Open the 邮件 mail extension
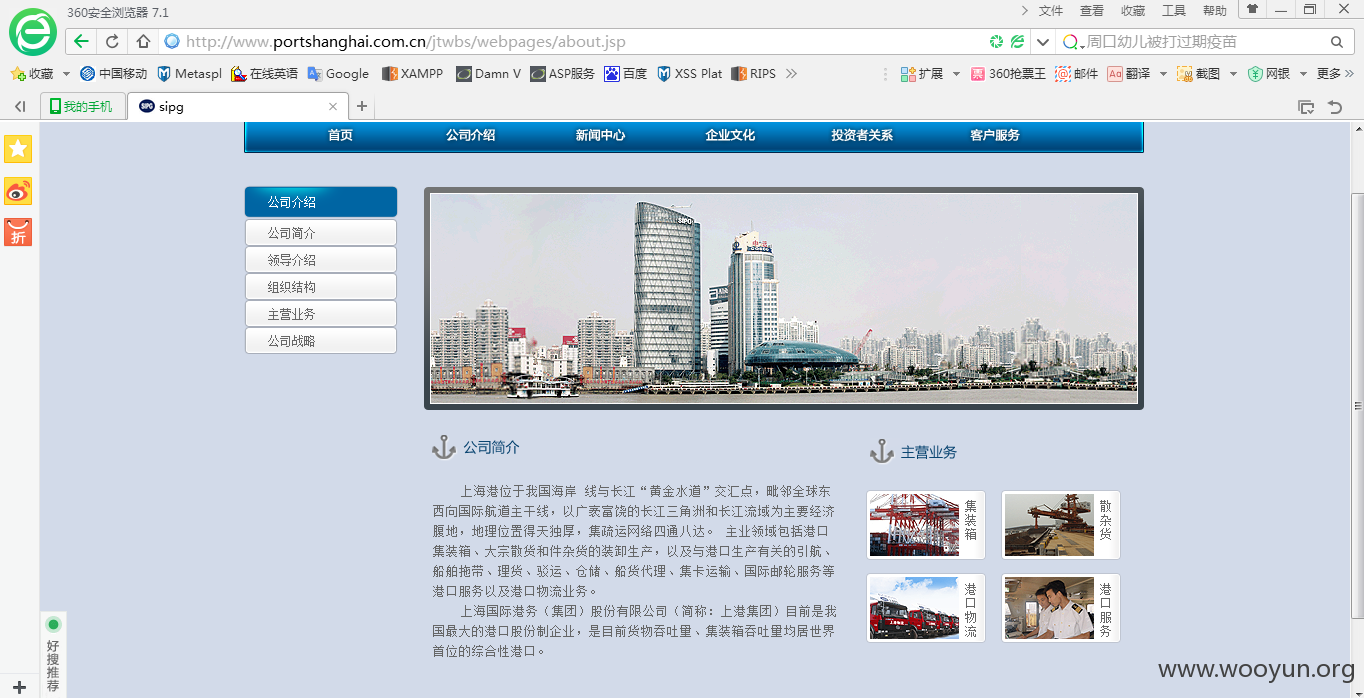1364x698 pixels. point(1076,73)
